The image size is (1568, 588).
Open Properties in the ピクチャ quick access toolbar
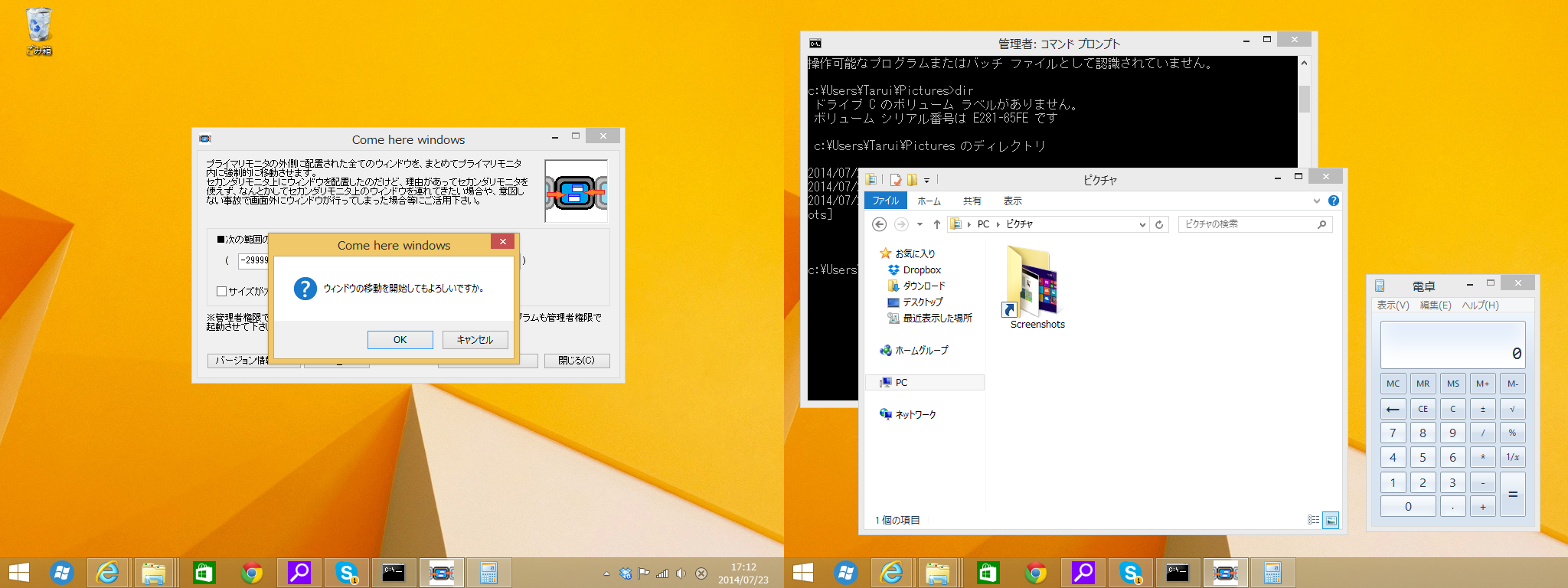[895, 180]
